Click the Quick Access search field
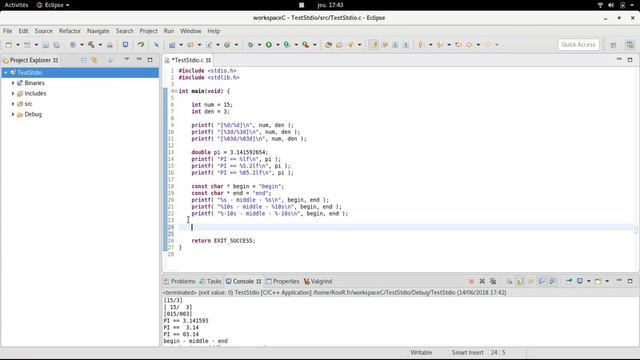Image resolution: width=640 pixels, height=360 pixels. [x=578, y=44]
